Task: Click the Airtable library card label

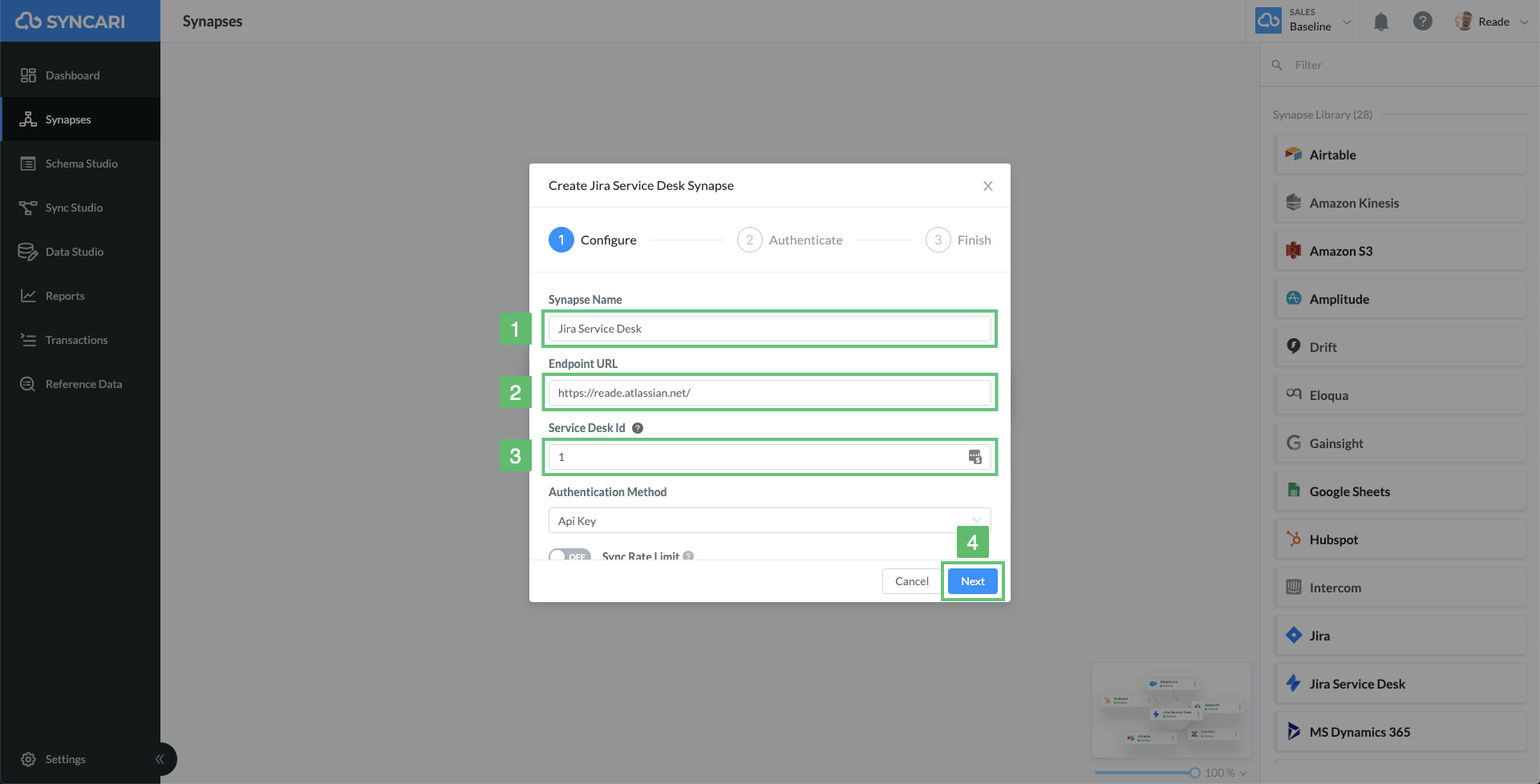Action: click(x=1333, y=155)
